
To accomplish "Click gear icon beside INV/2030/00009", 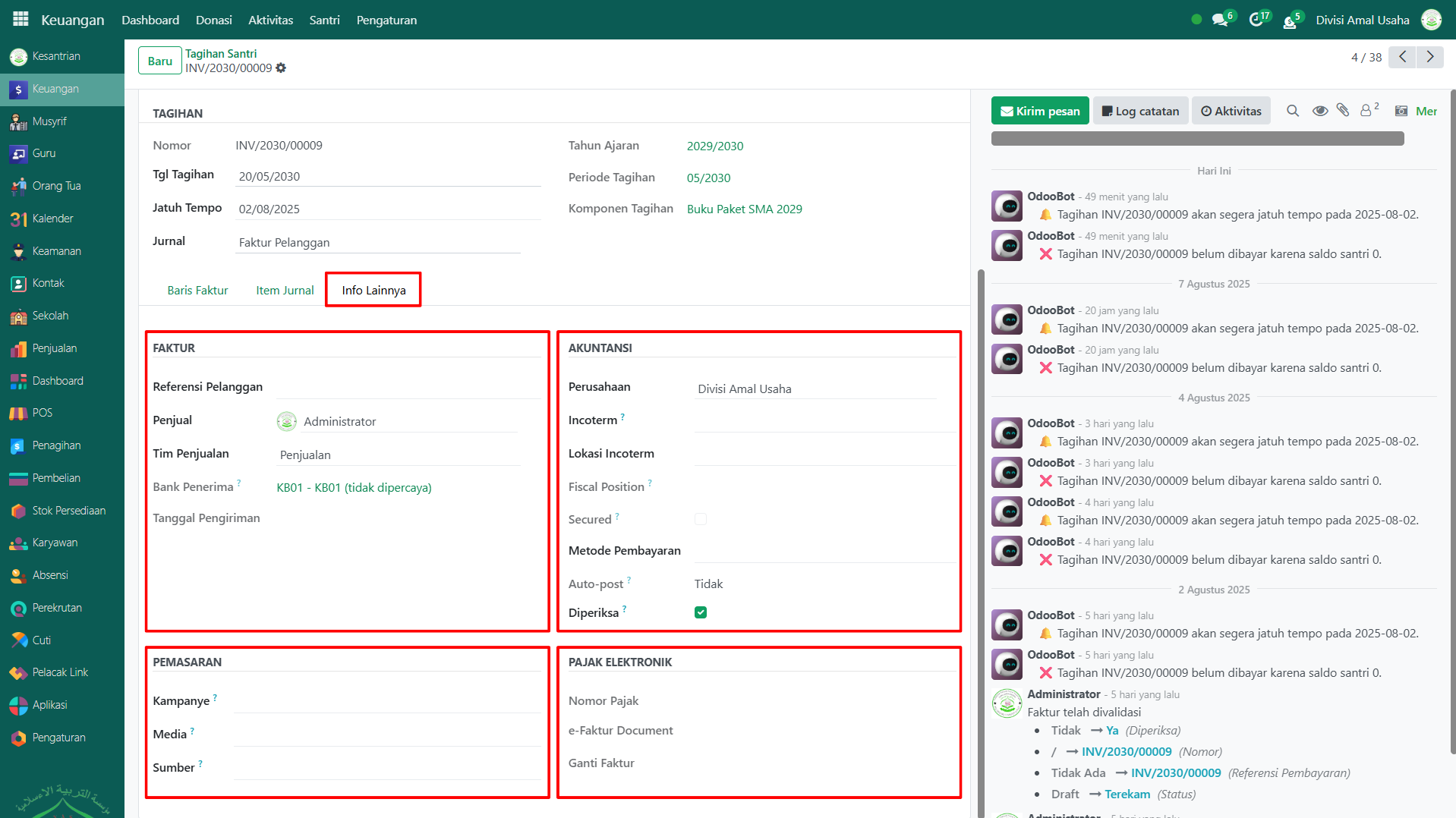I will pyautogui.click(x=281, y=68).
